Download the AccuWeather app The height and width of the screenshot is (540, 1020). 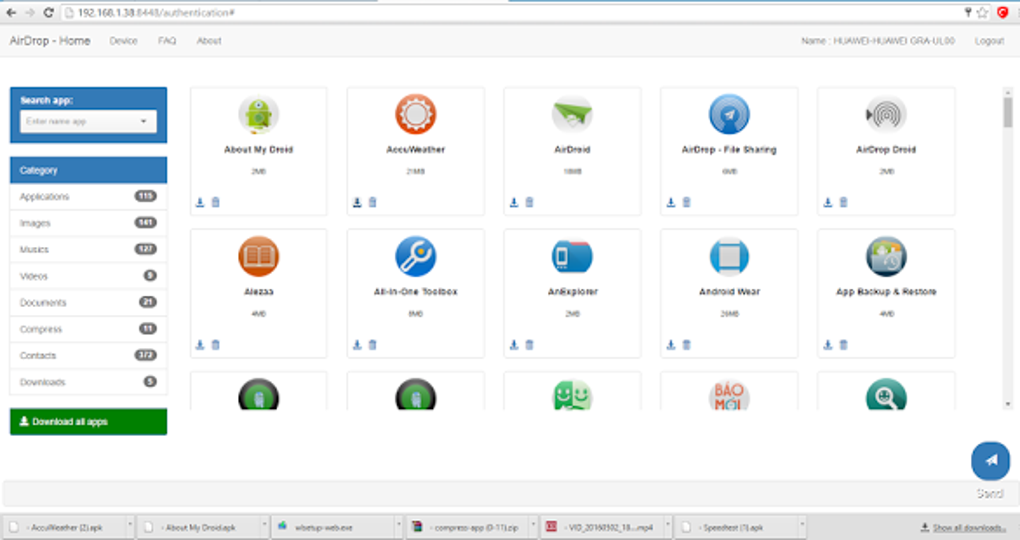click(357, 202)
